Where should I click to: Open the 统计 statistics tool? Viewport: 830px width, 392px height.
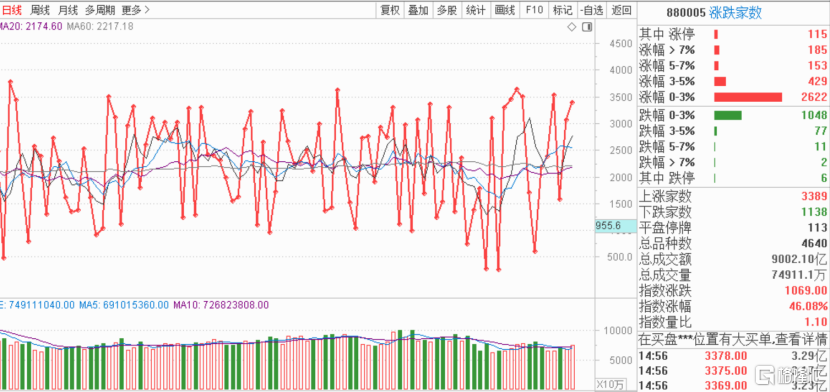[475, 10]
